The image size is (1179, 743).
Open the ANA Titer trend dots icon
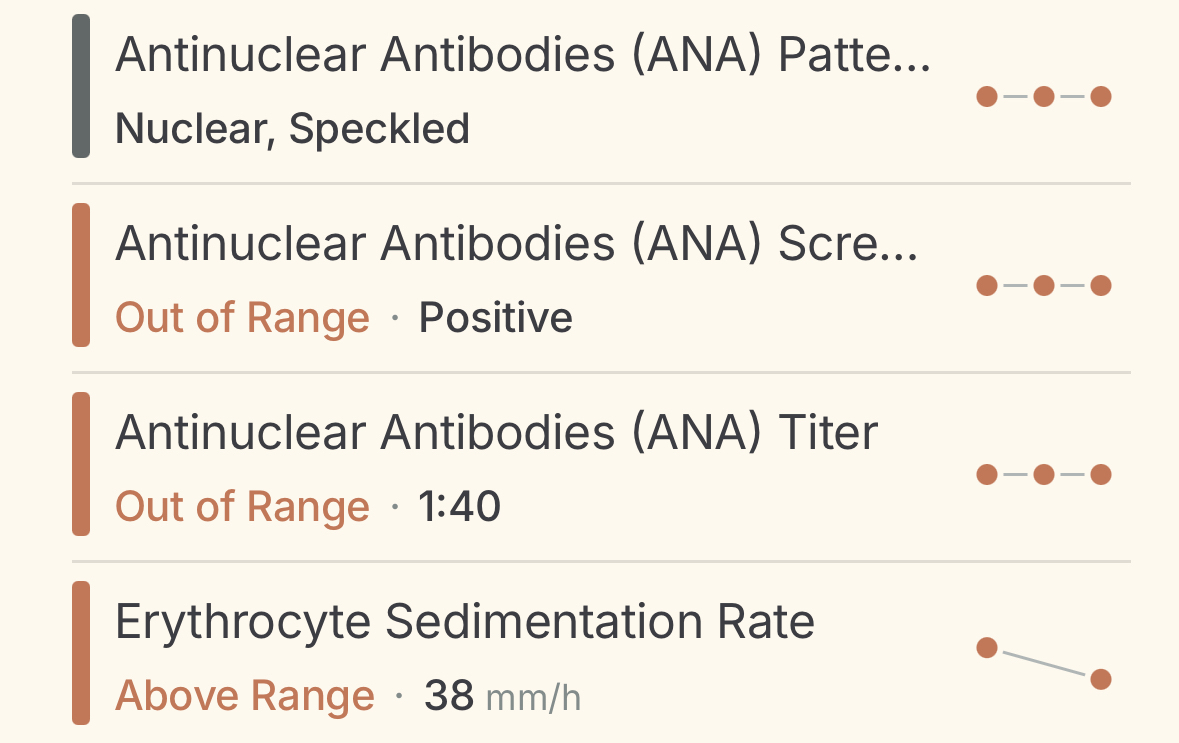click(x=1043, y=475)
